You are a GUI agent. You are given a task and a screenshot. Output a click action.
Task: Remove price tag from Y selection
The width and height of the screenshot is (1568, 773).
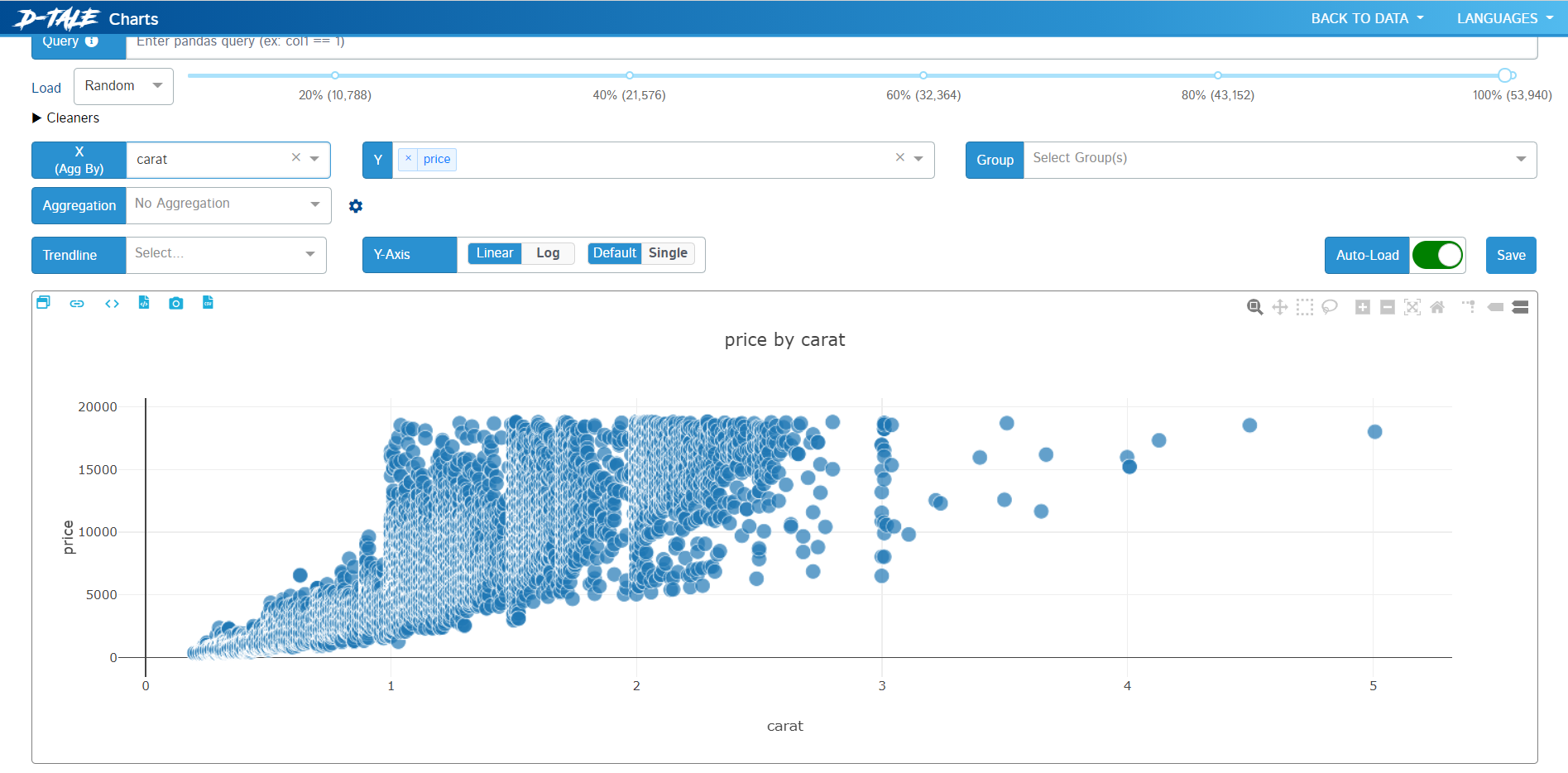[x=408, y=159]
